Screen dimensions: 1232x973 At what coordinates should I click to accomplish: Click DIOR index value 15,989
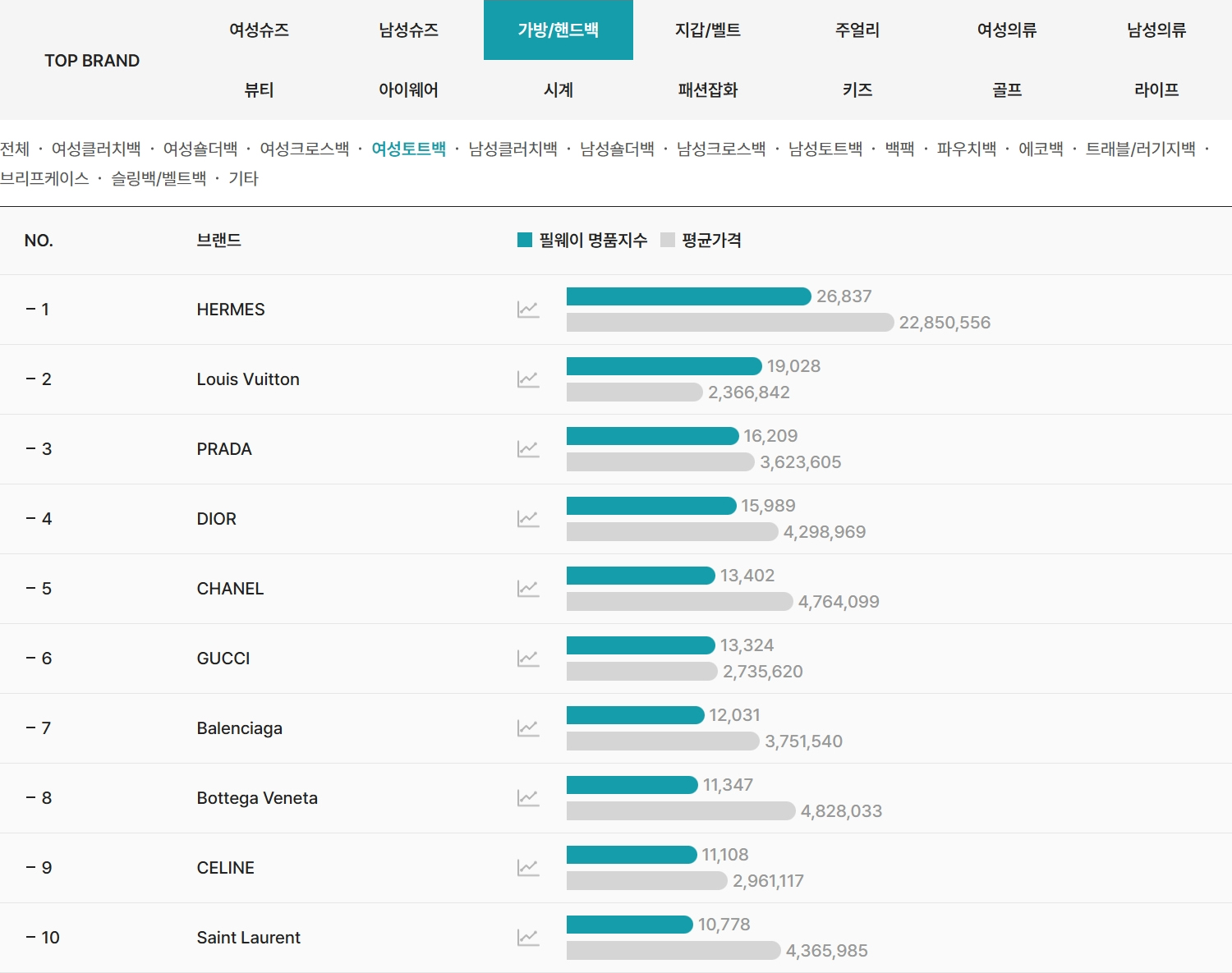coord(769,506)
